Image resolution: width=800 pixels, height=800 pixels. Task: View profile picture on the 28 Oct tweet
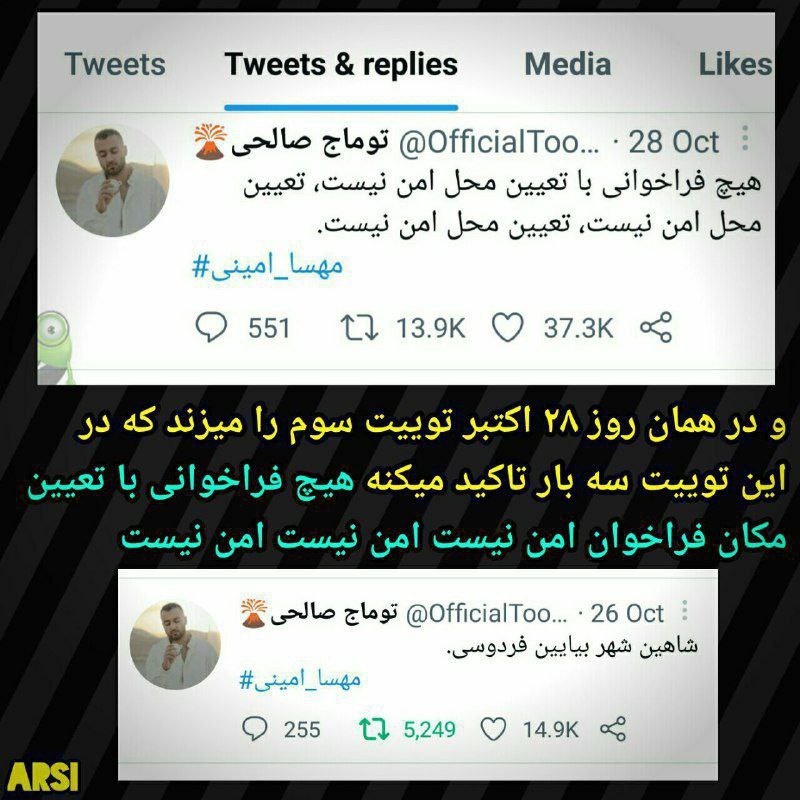point(112,181)
